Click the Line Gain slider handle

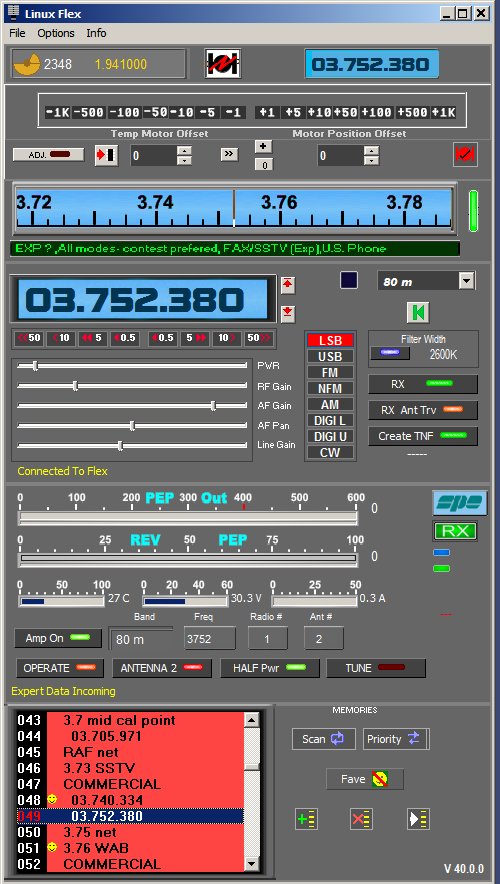click(x=120, y=445)
